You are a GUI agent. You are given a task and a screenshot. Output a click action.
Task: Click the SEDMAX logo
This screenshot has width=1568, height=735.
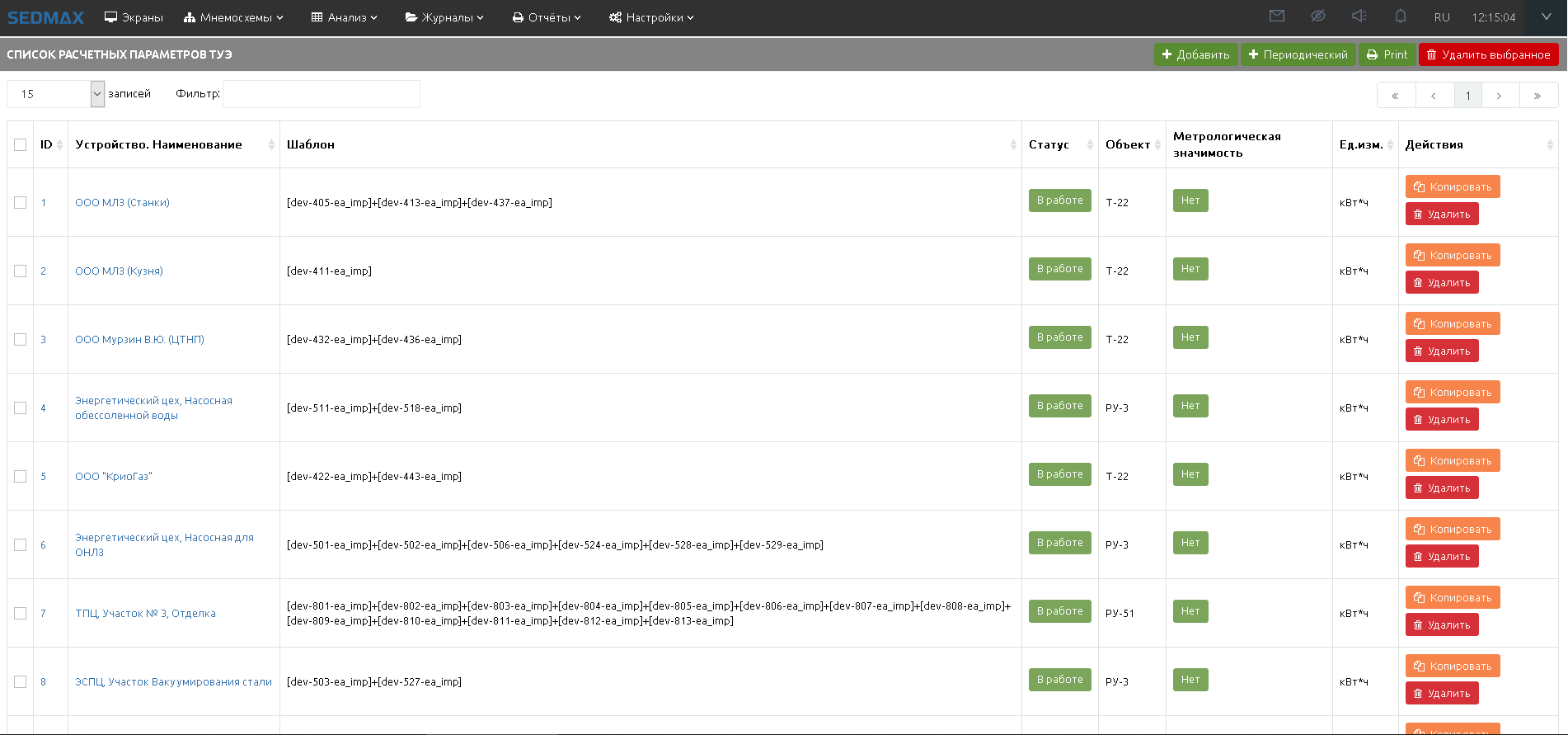pyautogui.click(x=46, y=17)
